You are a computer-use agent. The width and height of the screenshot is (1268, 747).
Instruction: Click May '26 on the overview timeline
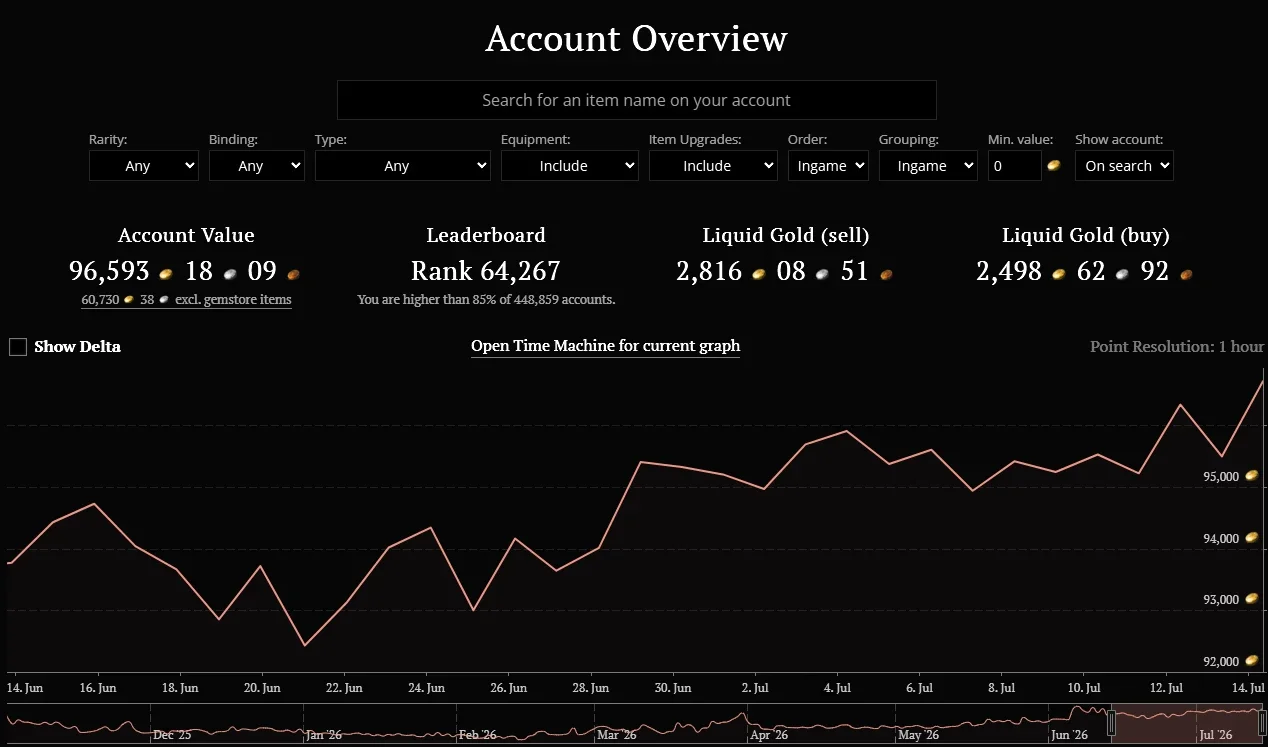click(x=918, y=735)
